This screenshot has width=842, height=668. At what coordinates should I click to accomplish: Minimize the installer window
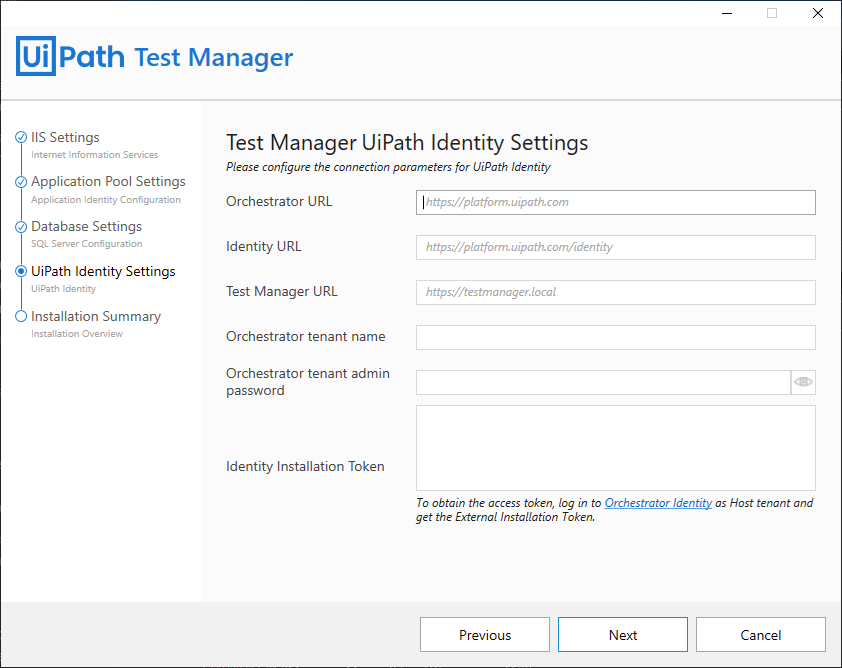coord(727,13)
